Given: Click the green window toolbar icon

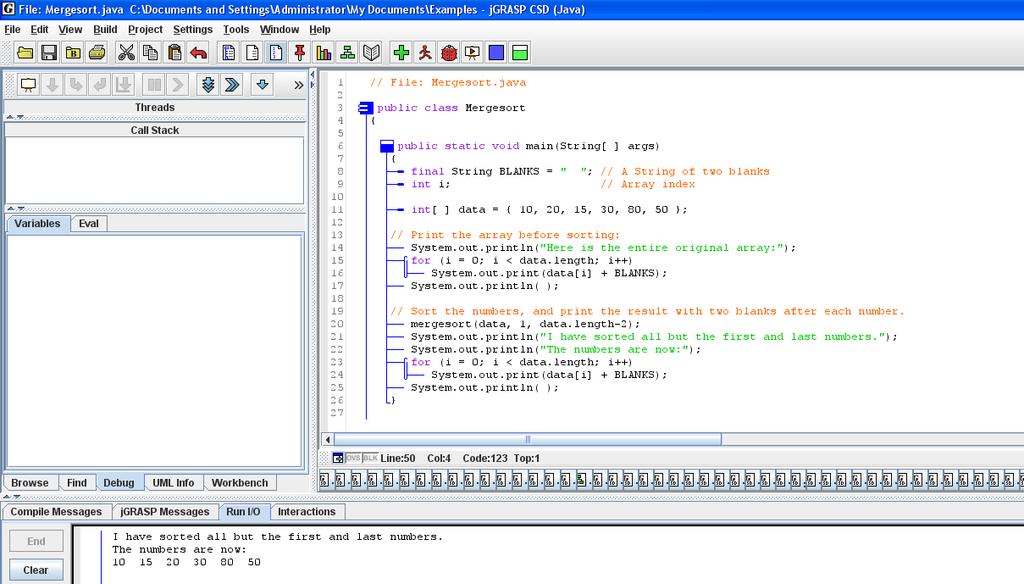Looking at the screenshot, I should (x=520, y=52).
